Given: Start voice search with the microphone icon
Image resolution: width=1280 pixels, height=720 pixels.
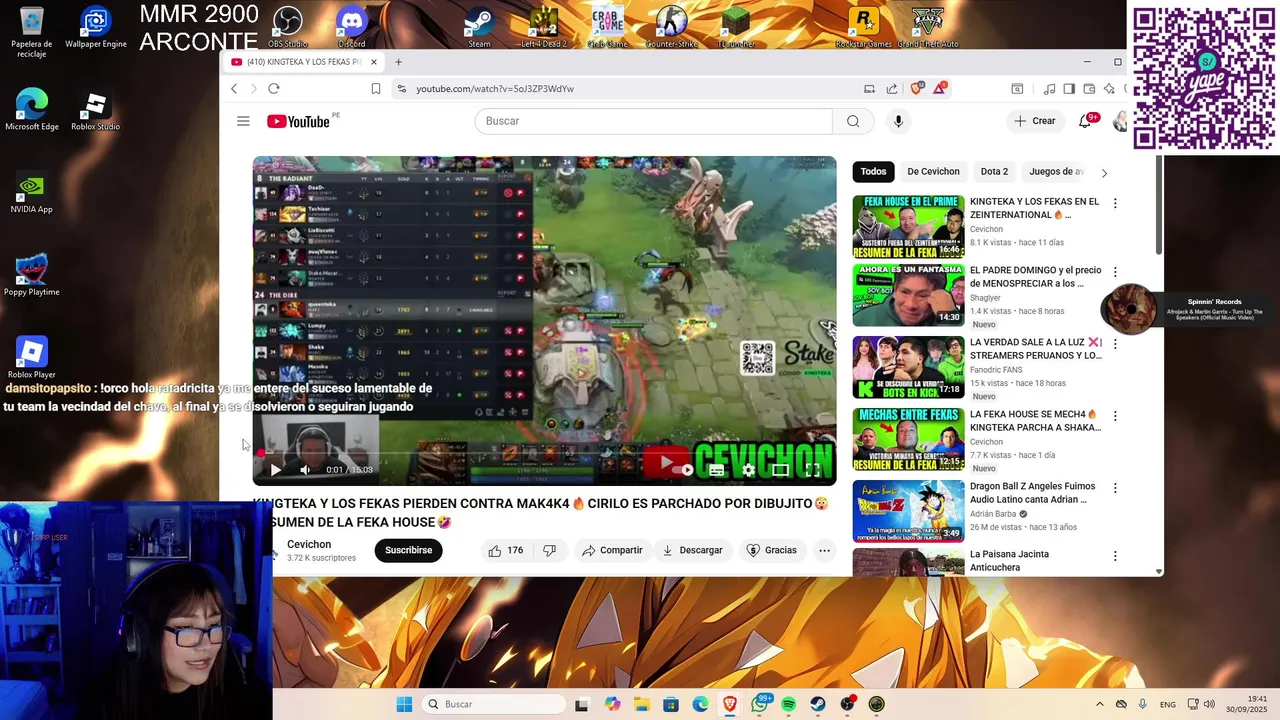Looking at the screenshot, I should 898,121.
